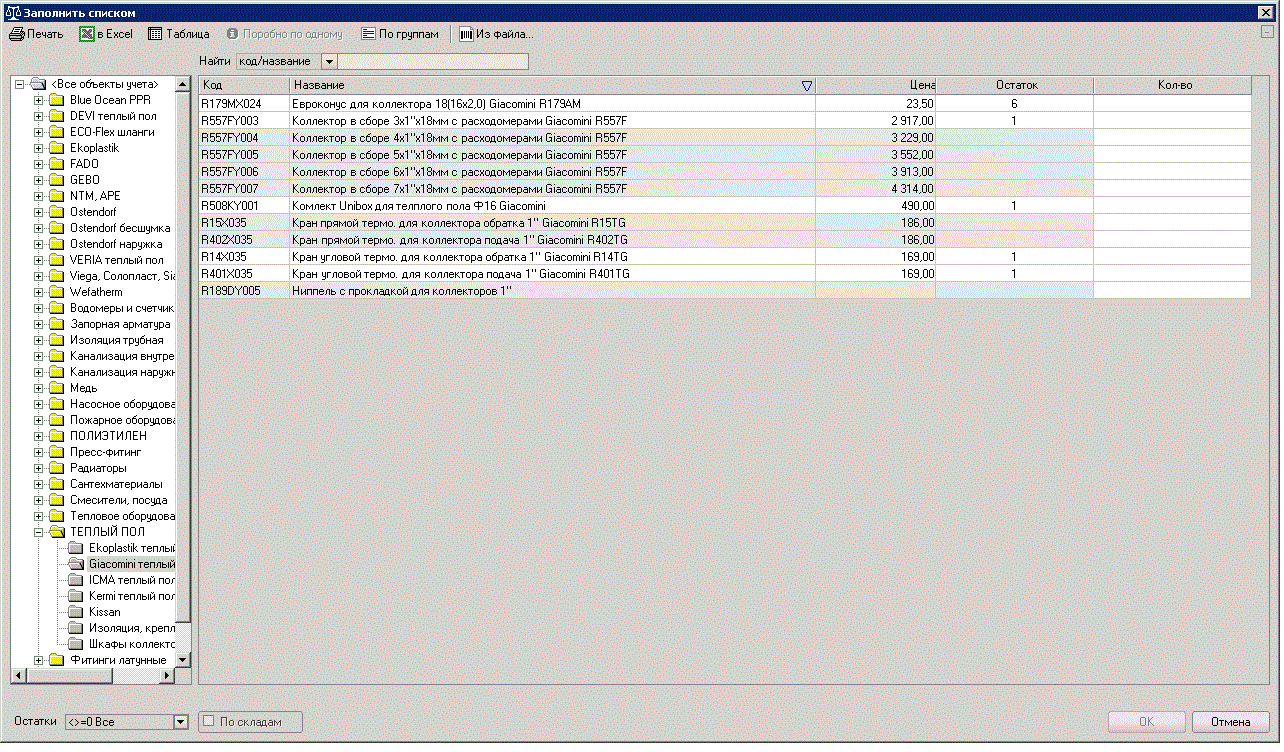Click the Комлект Unibox для теплого пола row name

point(419,206)
